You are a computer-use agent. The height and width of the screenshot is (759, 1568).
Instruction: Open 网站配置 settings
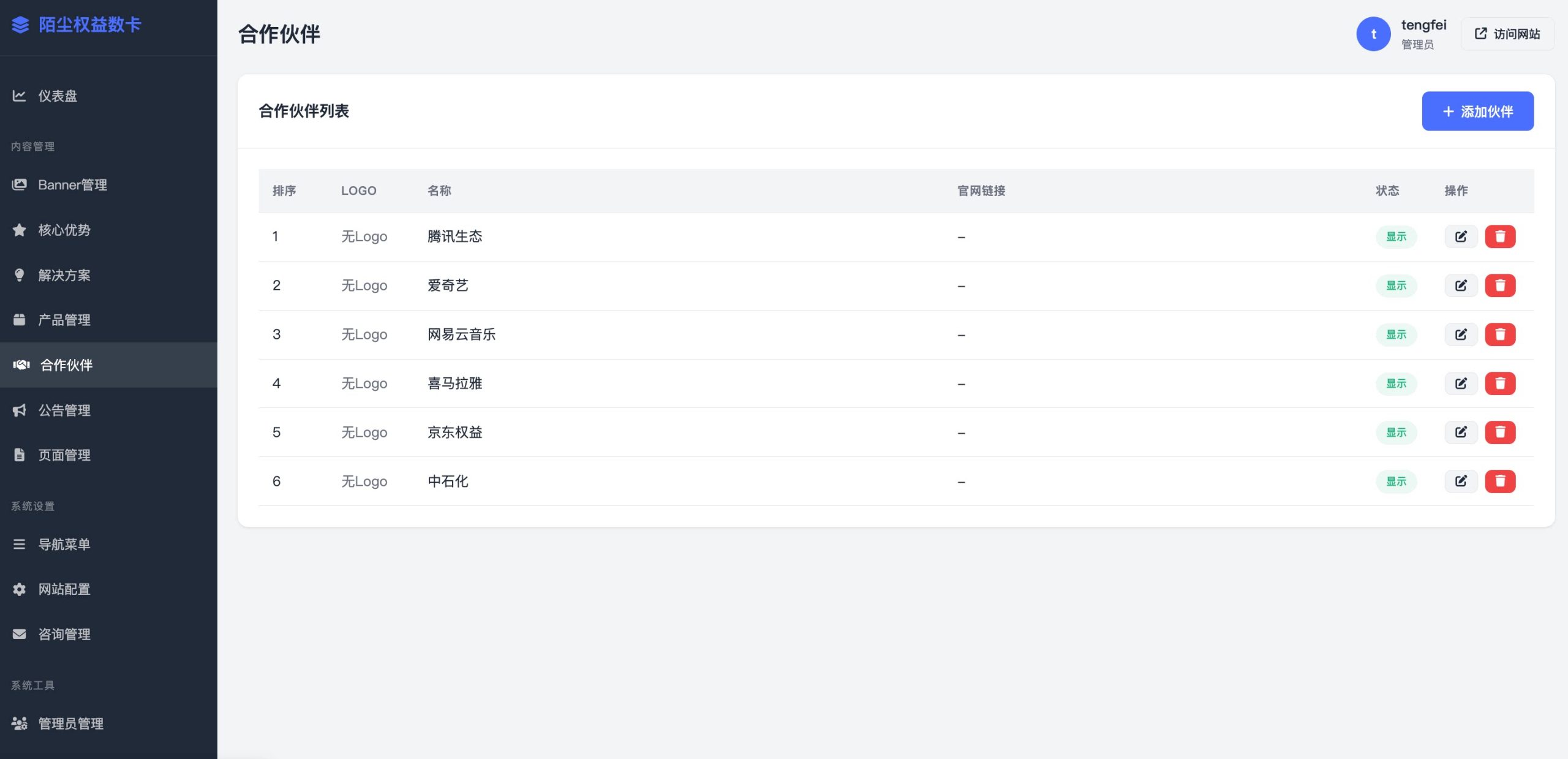tap(108, 589)
